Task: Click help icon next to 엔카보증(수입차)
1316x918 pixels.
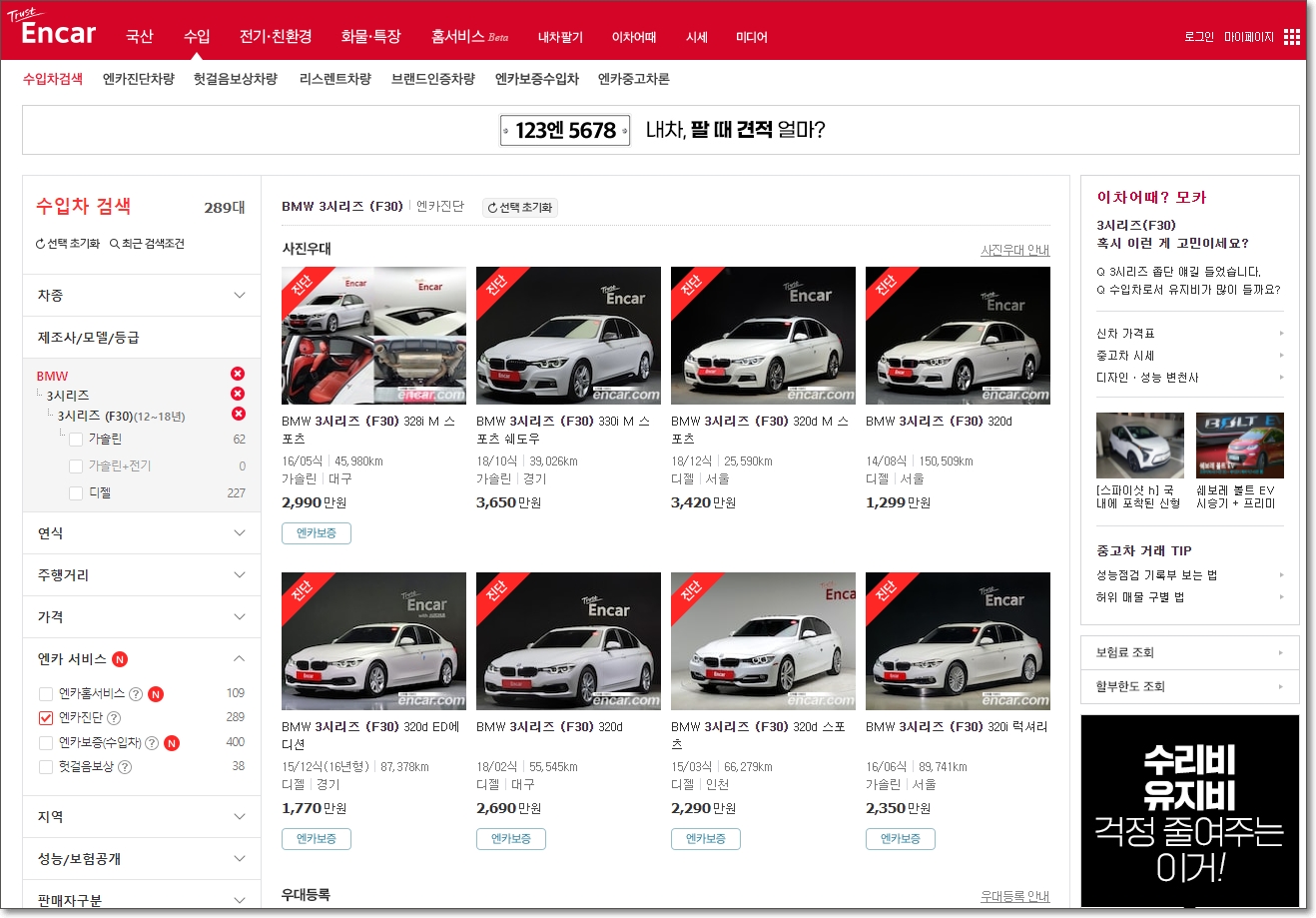Action: point(152,743)
